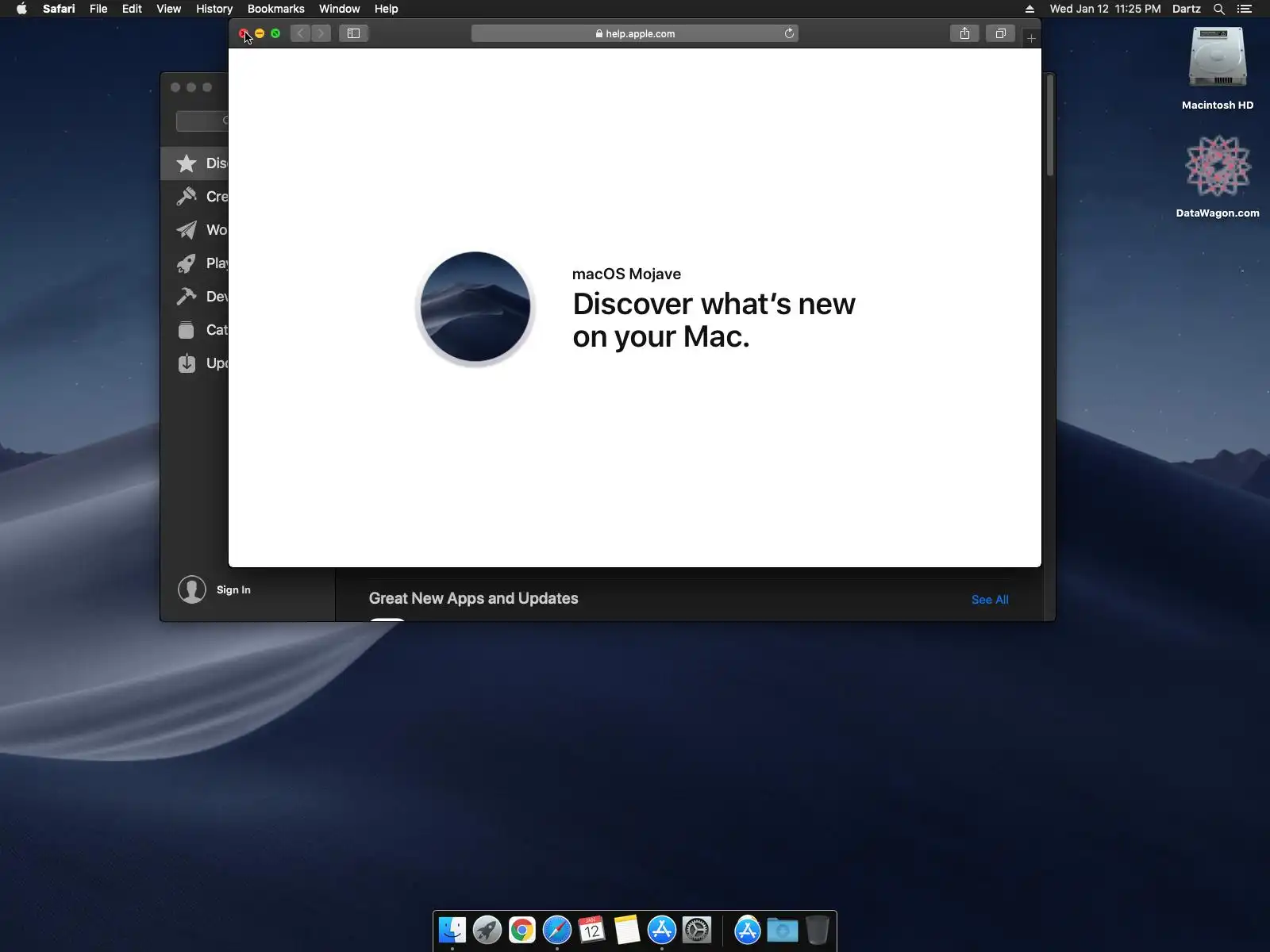Open Safari's Share button
This screenshot has width=1270, height=952.
pos(964,33)
